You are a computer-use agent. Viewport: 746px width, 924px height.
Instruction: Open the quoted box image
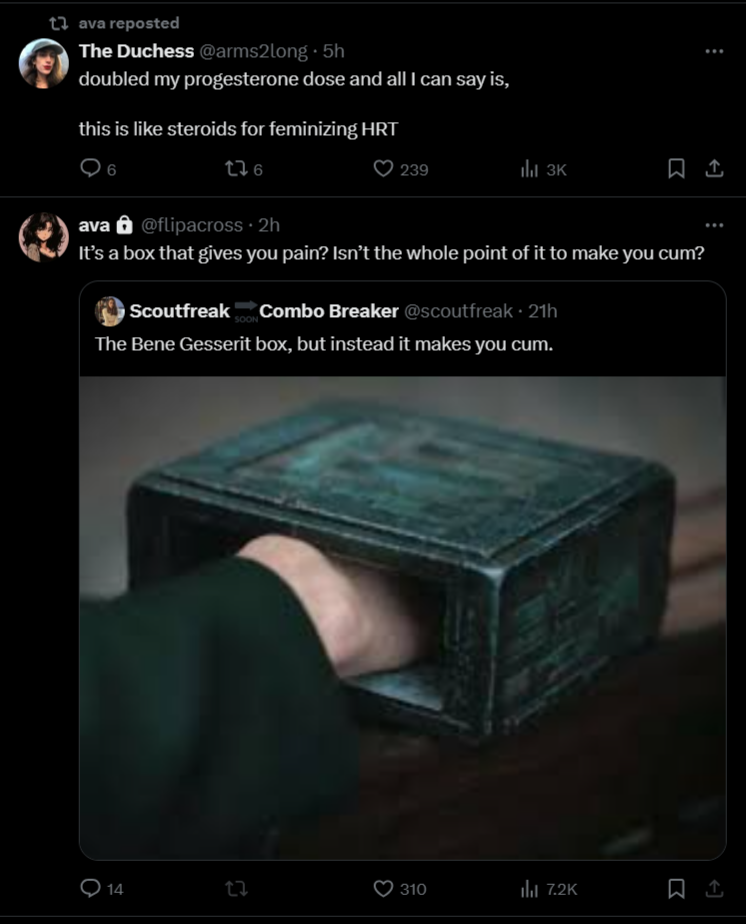(x=402, y=618)
